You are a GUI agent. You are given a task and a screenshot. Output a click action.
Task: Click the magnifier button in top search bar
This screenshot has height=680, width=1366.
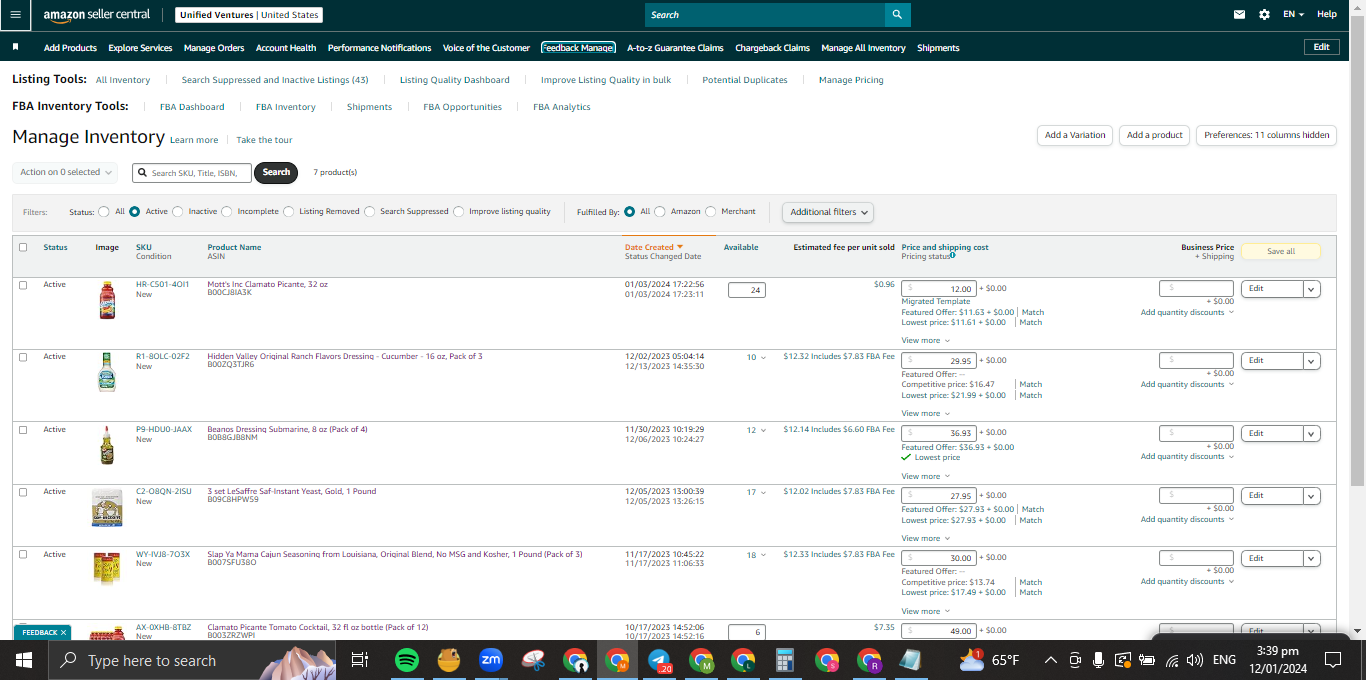point(897,15)
